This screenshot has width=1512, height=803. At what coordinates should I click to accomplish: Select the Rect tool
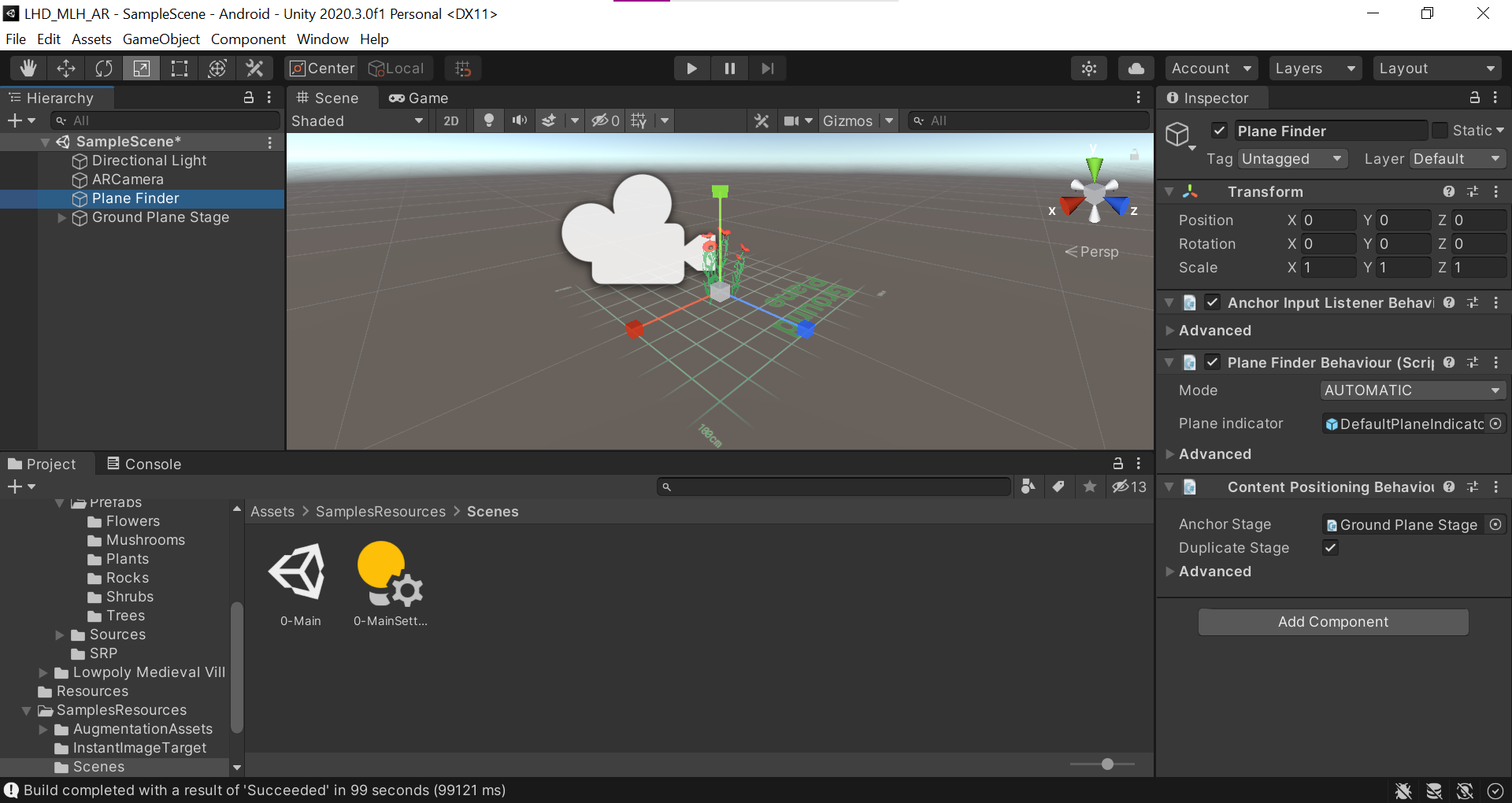180,68
